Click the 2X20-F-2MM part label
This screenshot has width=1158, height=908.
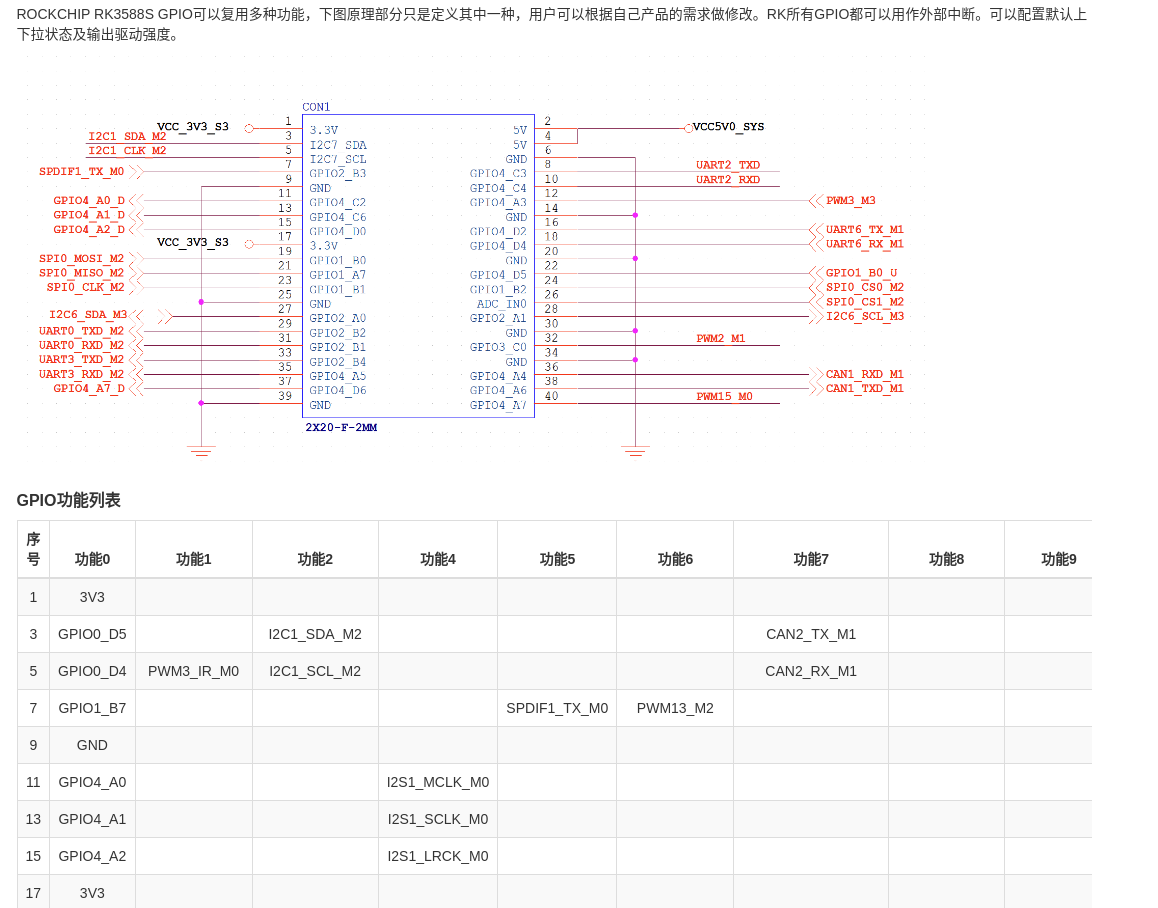coord(341,427)
